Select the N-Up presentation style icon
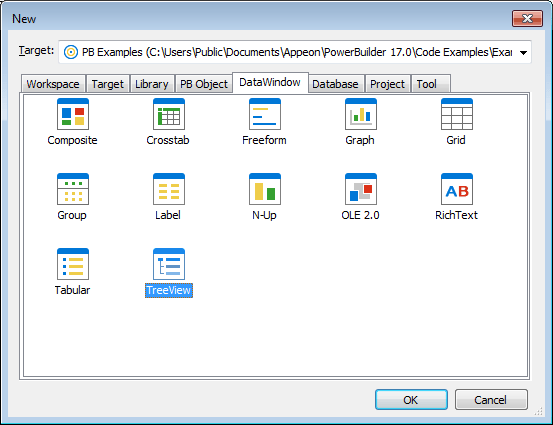Screen dimensions: 553x425 265,189
